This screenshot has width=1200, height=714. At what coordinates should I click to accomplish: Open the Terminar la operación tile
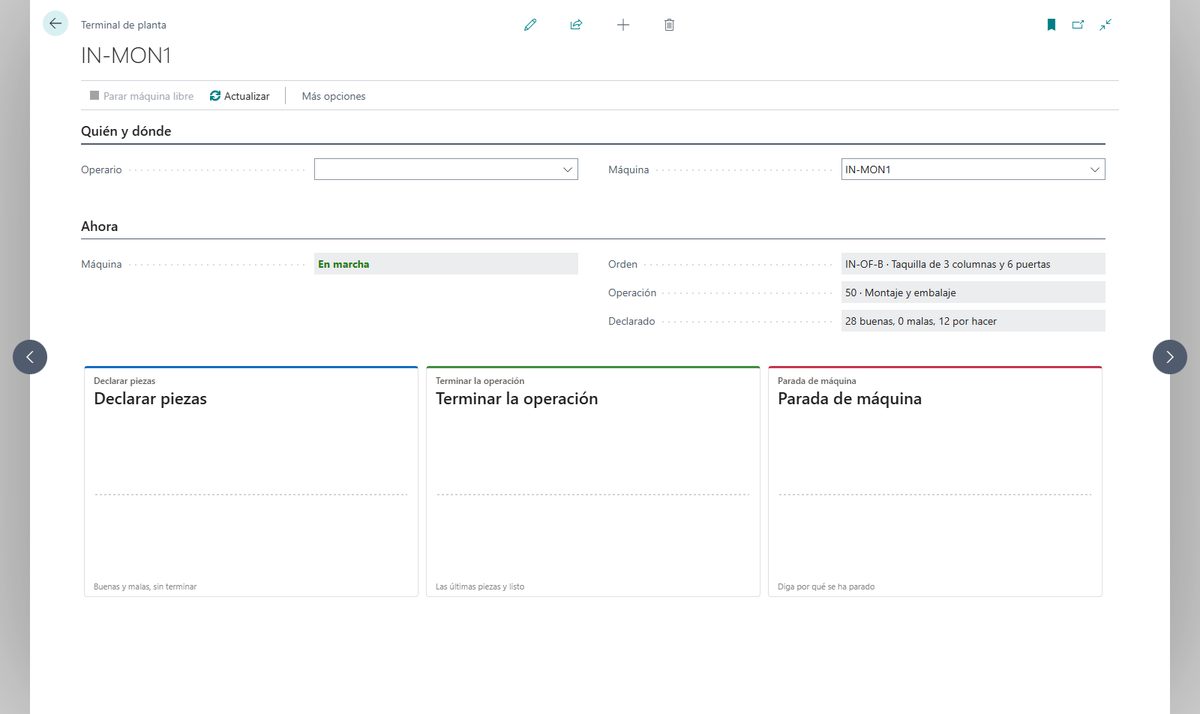click(x=593, y=482)
